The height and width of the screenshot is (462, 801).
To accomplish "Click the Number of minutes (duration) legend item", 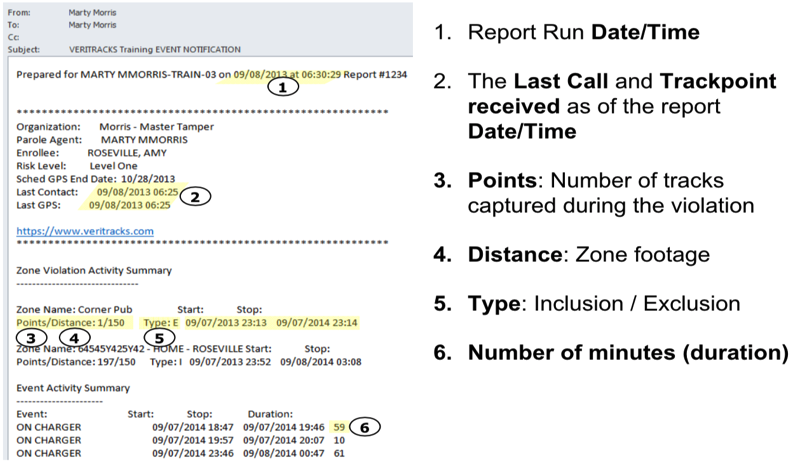I will [x=626, y=353].
